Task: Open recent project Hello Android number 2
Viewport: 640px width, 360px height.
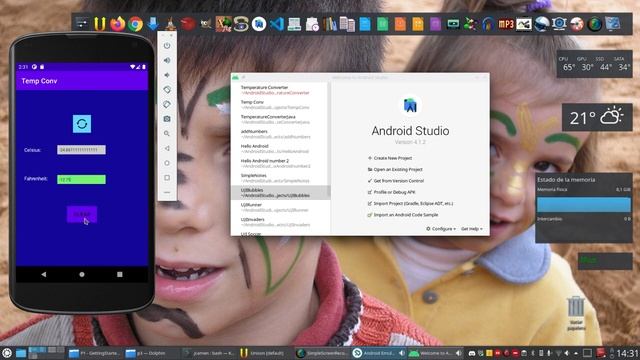Action: coord(280,163)
